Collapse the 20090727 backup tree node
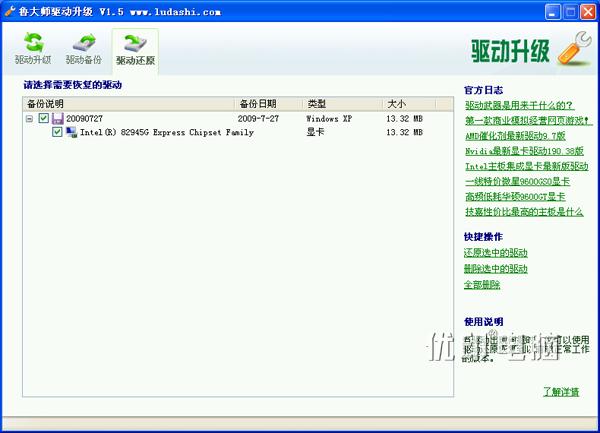This screenshot has height=433, width=600. point(29,119)
